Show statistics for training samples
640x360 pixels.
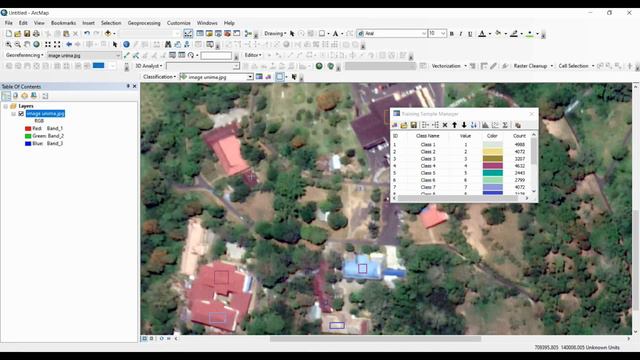click(505, 125)
